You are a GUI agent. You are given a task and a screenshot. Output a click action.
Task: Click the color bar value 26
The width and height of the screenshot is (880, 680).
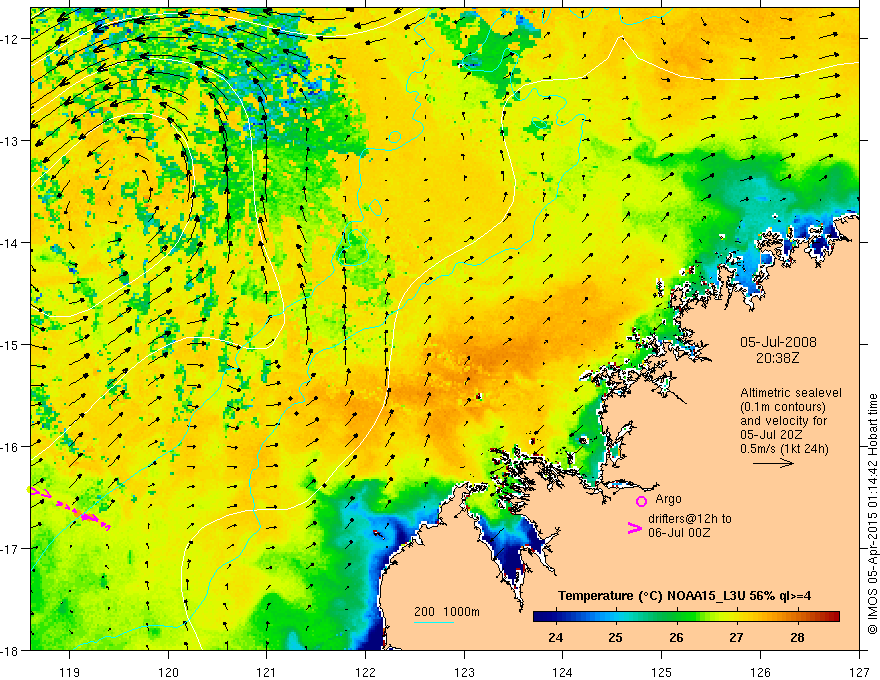[x=676, y=637]
